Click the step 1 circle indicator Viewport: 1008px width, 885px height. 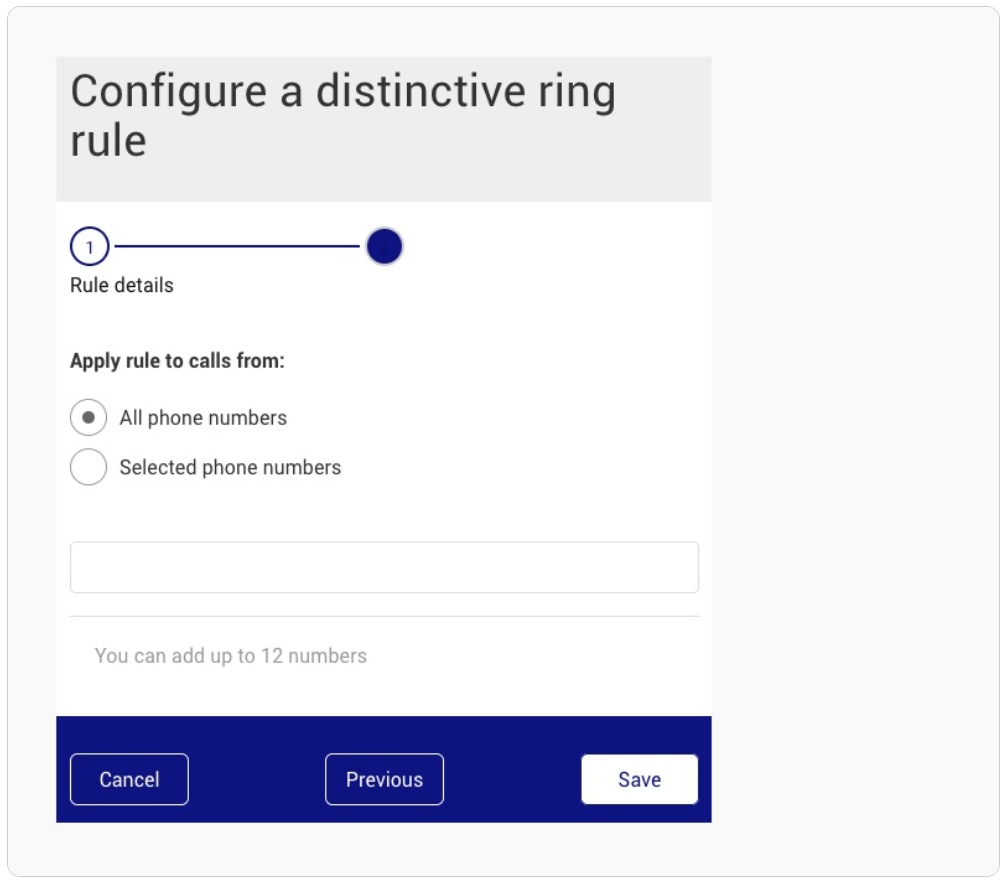pyautogui.click(x=89, y=246)
